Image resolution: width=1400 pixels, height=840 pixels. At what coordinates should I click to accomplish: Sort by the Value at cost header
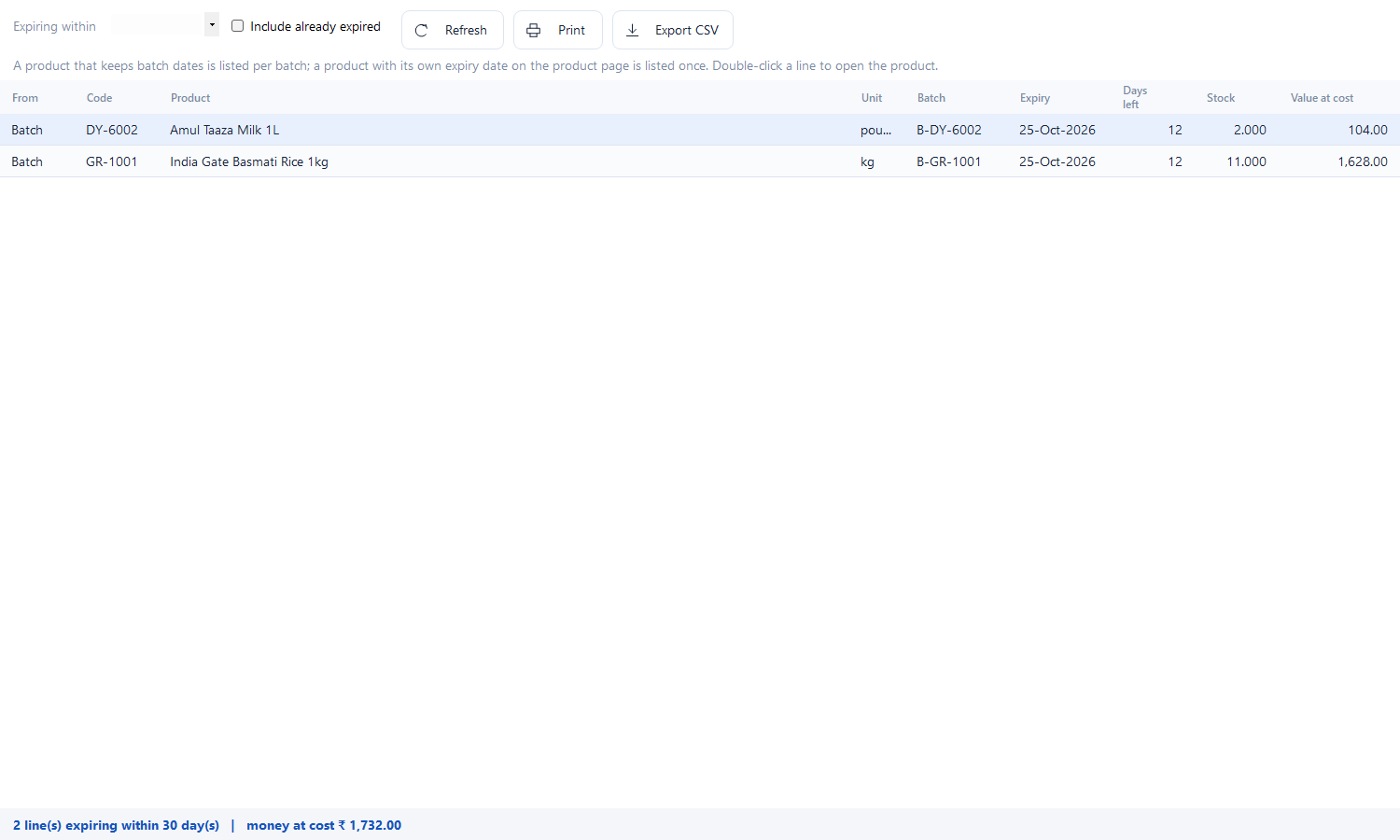[1322, 98]
